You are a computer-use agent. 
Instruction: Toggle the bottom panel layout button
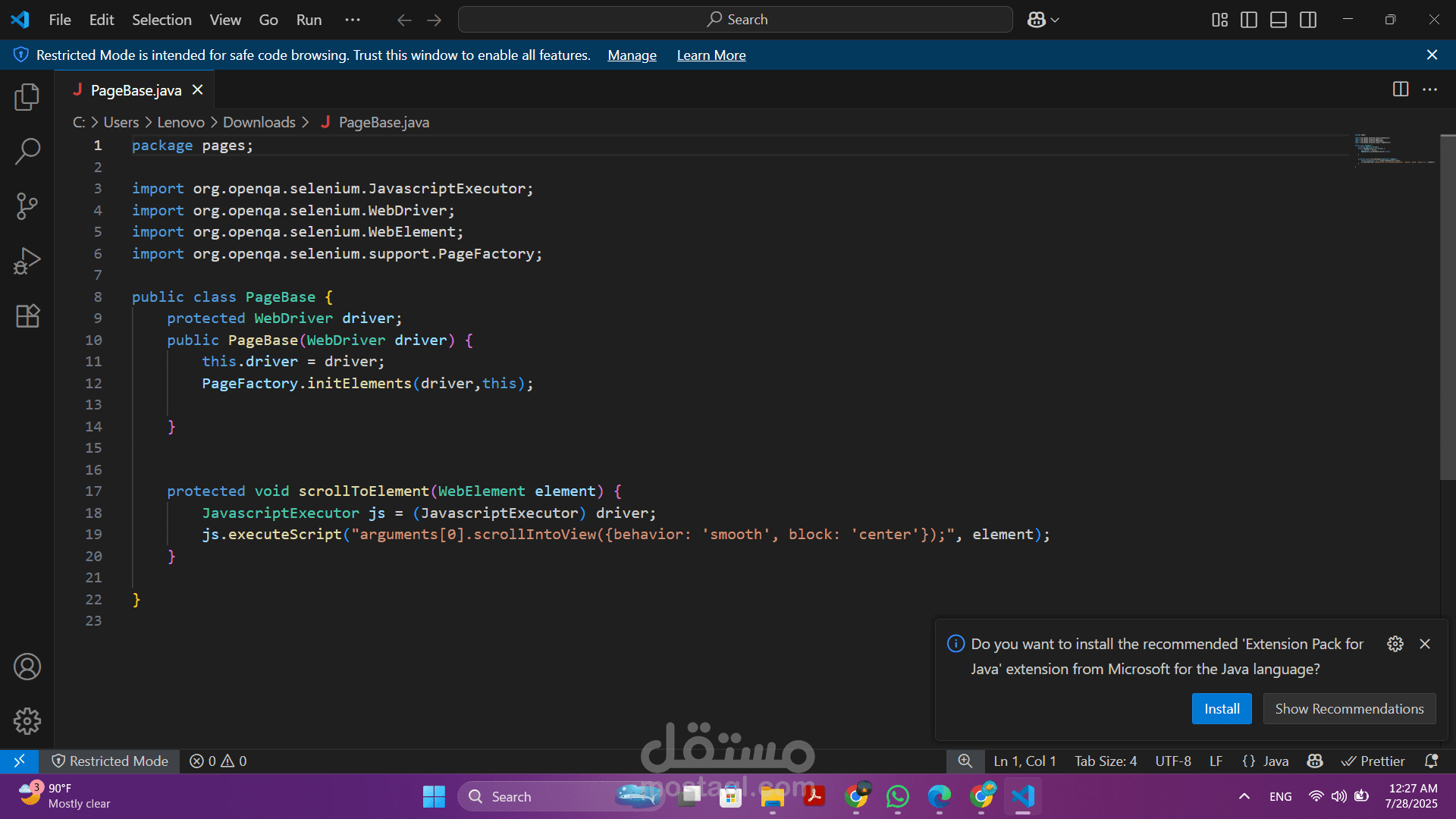click(1279, 20)
